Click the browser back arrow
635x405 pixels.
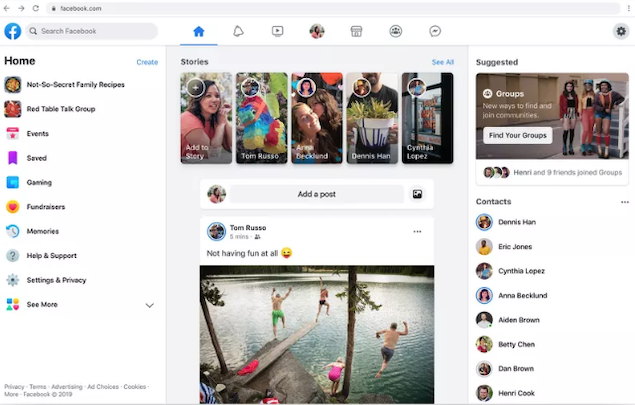6,8
